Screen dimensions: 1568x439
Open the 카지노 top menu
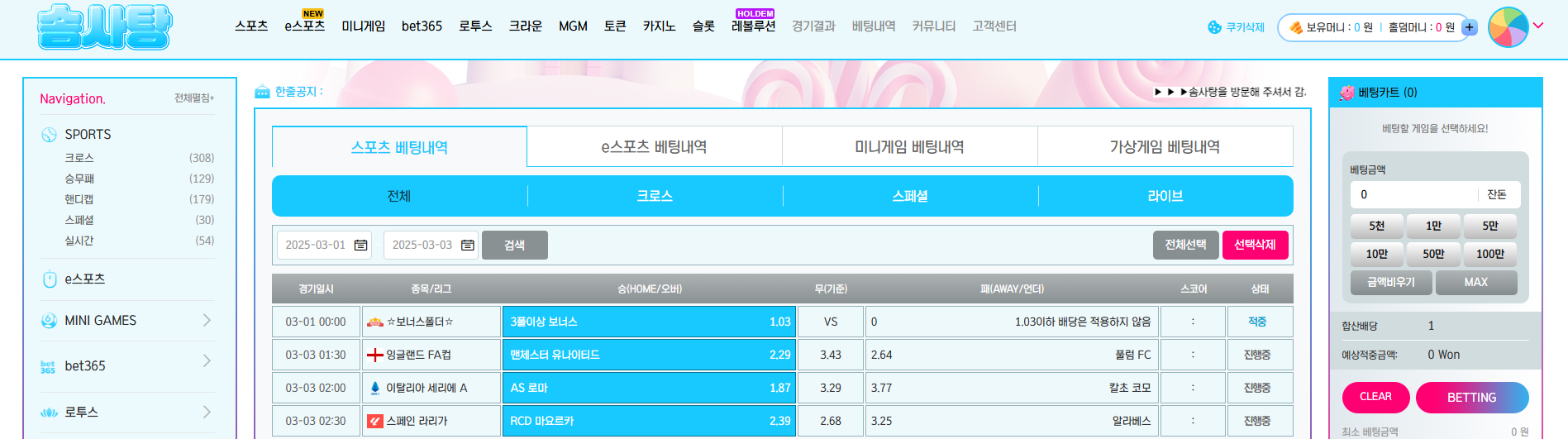660,26
